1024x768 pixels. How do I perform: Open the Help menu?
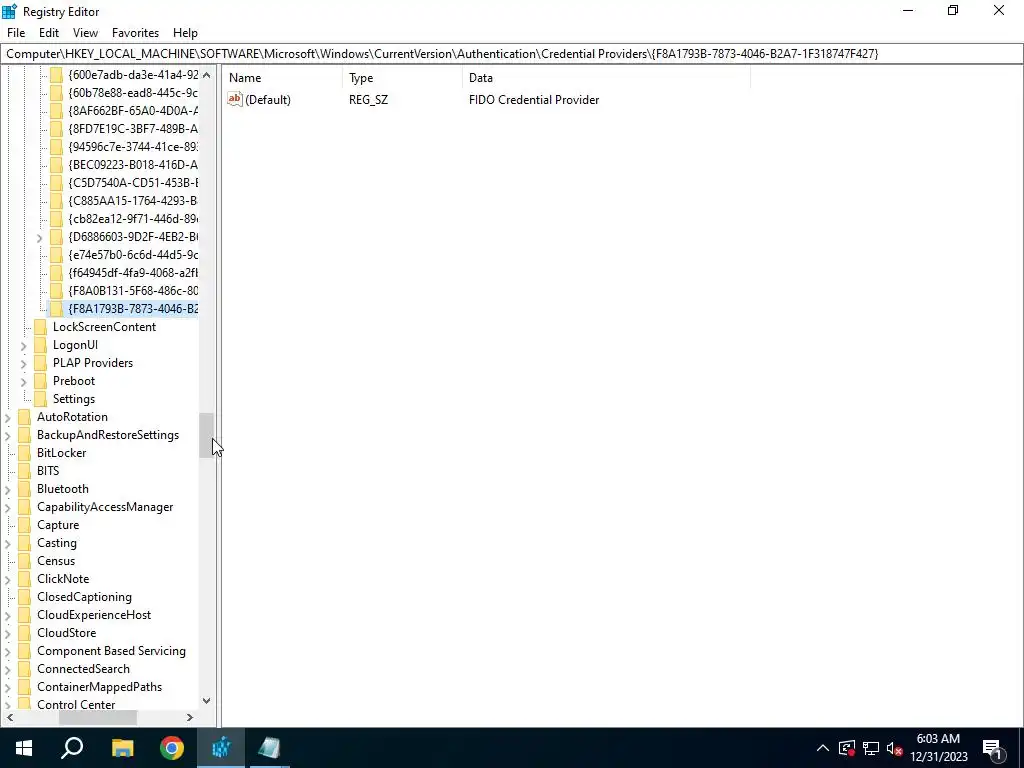[185, 33]
